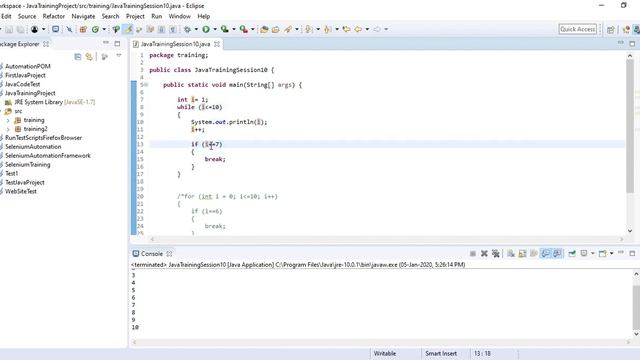
Task: Open the New Java Class dropdown arrow
Action: (x=104, y=29)
